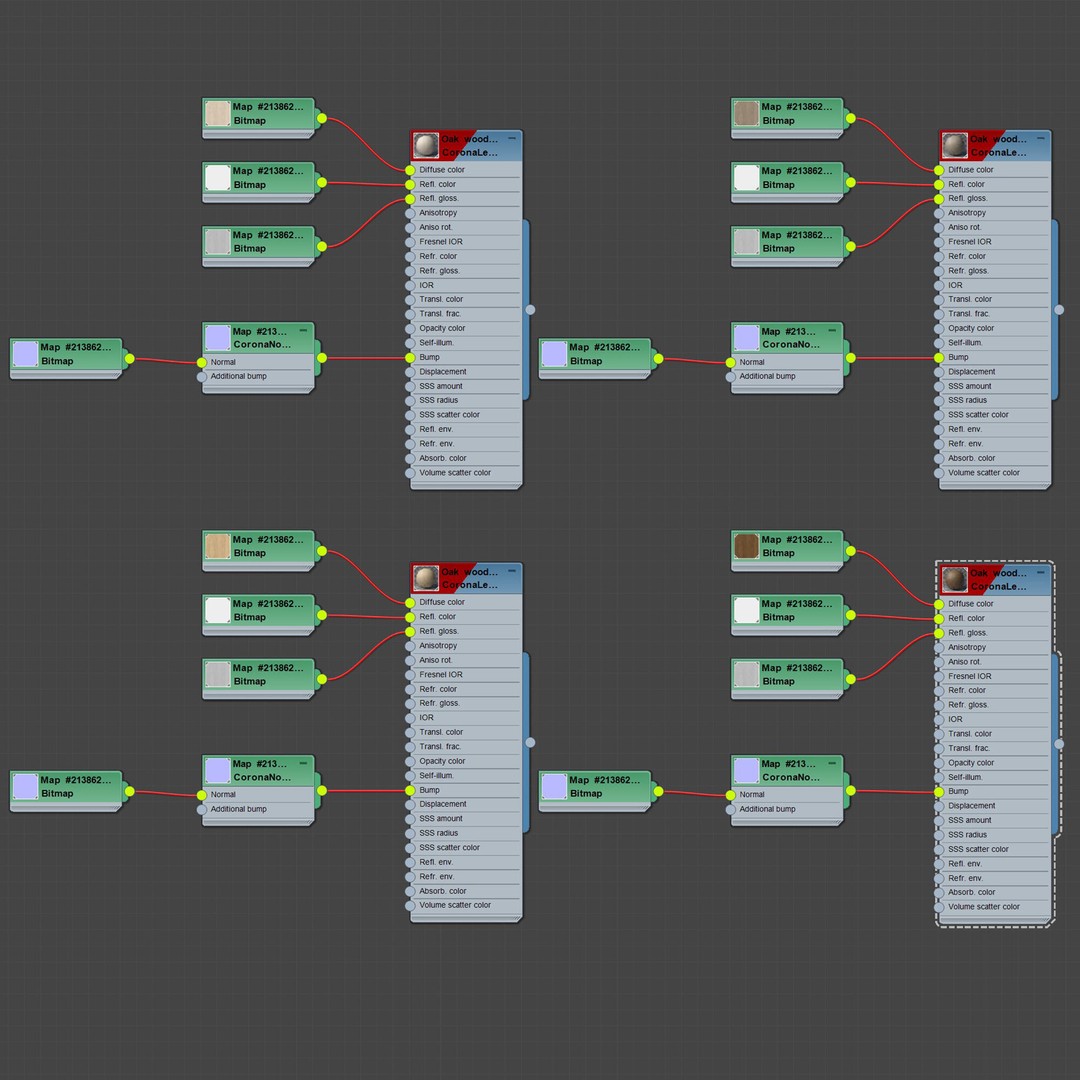Click the Normal input socket on bottom-right CoronaNormal
Viewport: 1080px width, 1080px height.
point(731,795)
